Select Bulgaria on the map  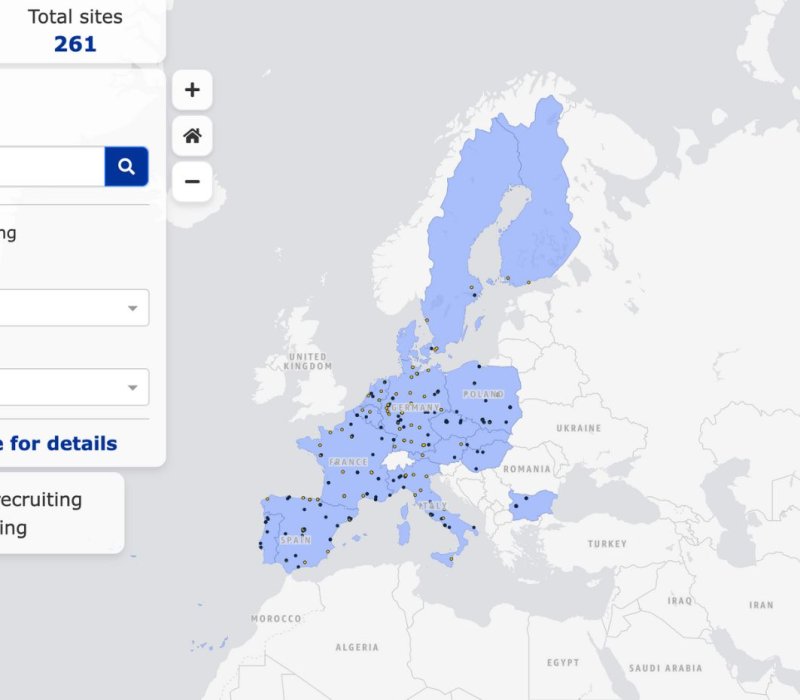(x=533, y=505)
